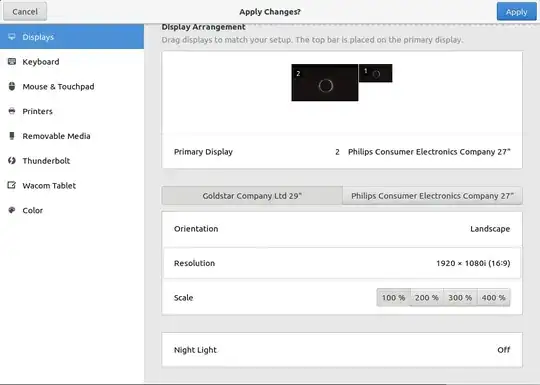Click the Wacom Tablet icon
This screenshot has width=540, height=385.
point(12,185)
